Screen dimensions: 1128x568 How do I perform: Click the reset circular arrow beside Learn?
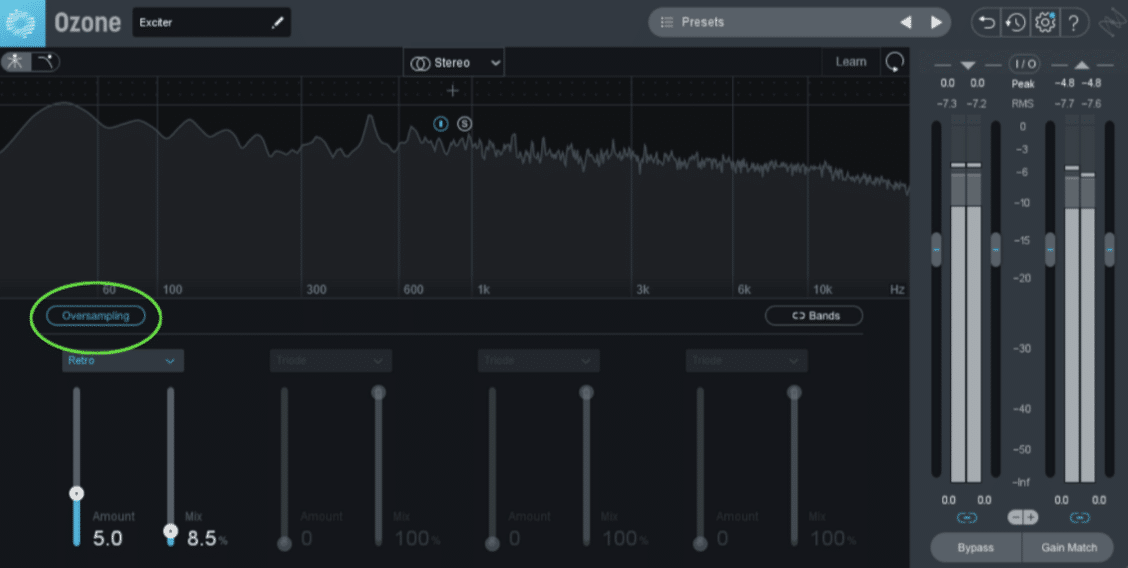coord(894,63)
